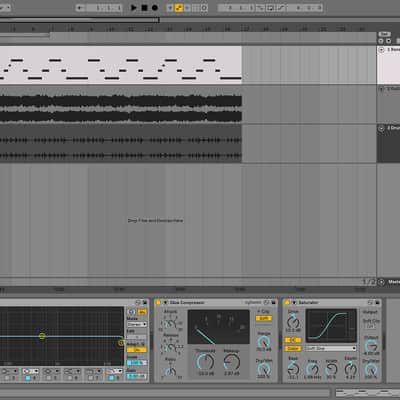This screenshot has height=400, width=400.
Task: Toggle Glue Compressor device activator
Action: 158,302
